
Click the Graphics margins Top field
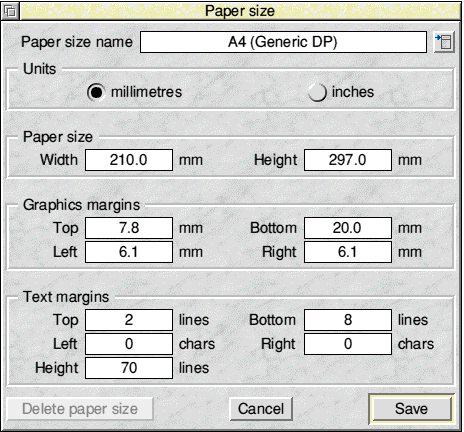click(x=129, y=228)
